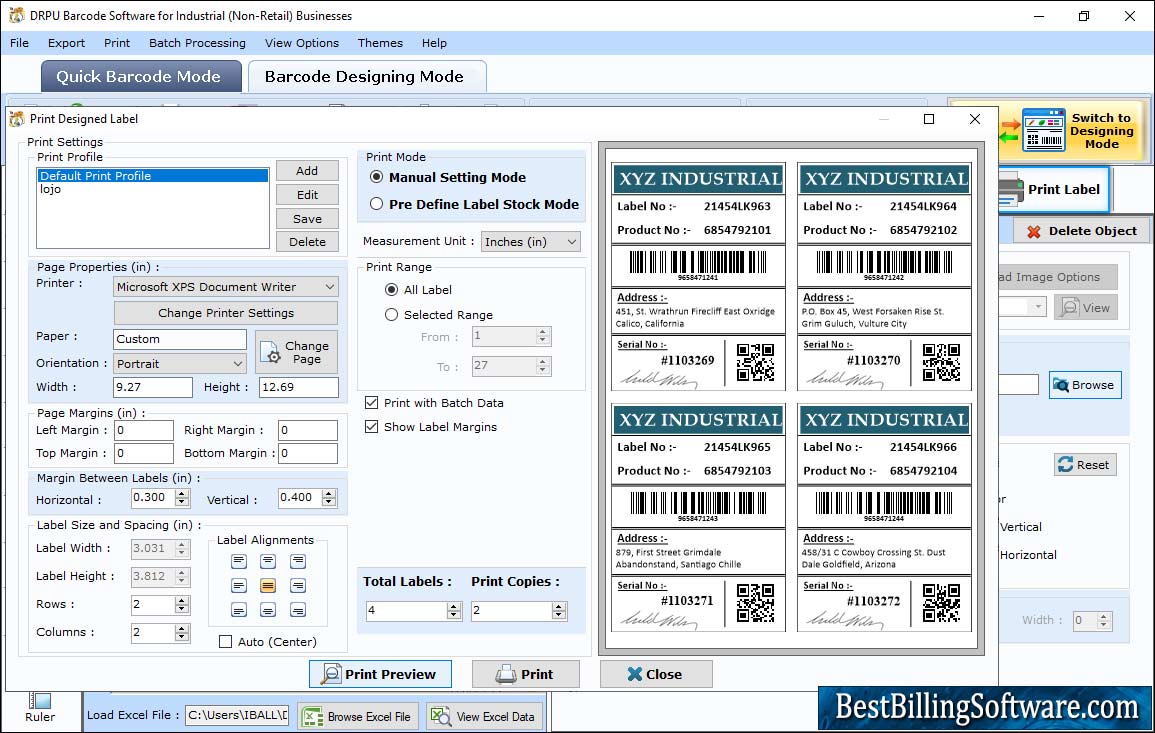Select the top-left label alignment icon
Image resolution: width=1155 pixels, height=733 pixels.
239,562
